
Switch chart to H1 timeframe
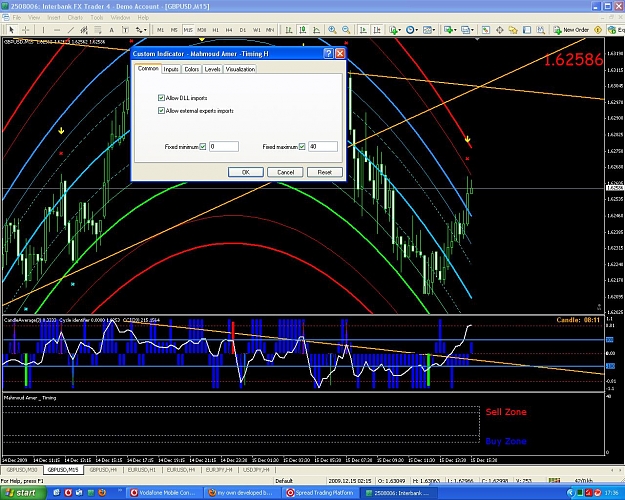[x=216, y=30]
